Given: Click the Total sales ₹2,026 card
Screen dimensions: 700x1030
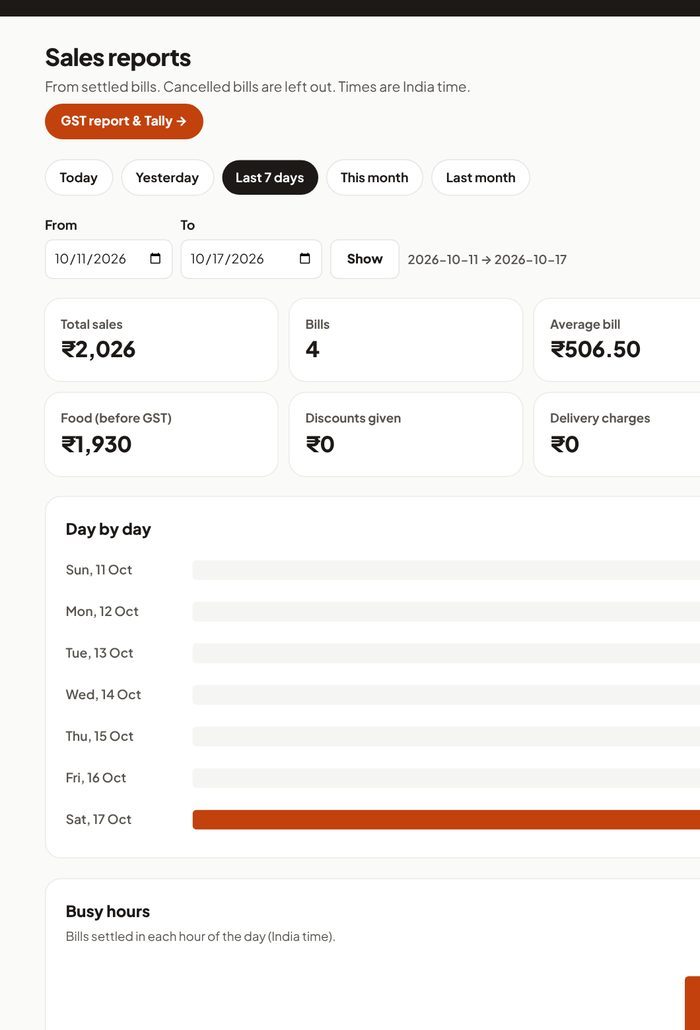Looking at the screenshot, I should tap(161, 340).
